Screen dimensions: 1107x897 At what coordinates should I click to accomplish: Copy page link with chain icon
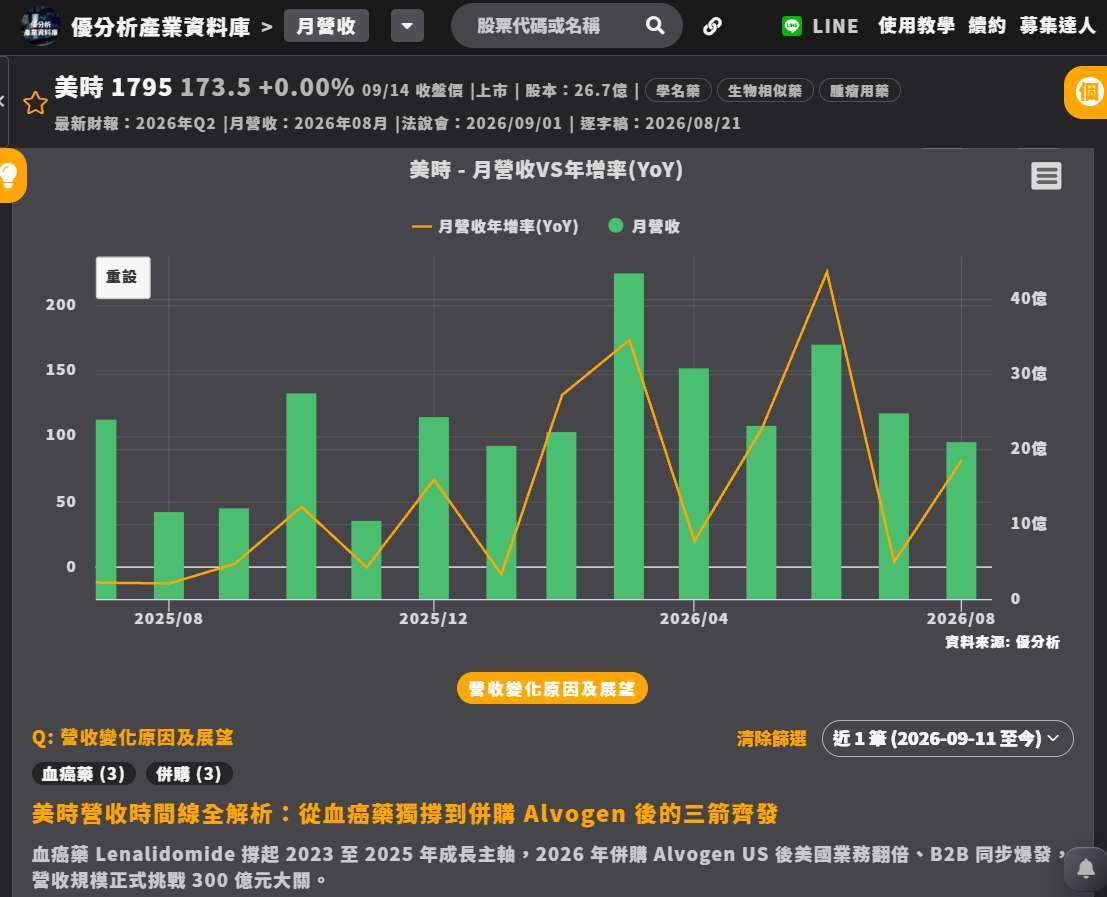(x=712, y=26)
